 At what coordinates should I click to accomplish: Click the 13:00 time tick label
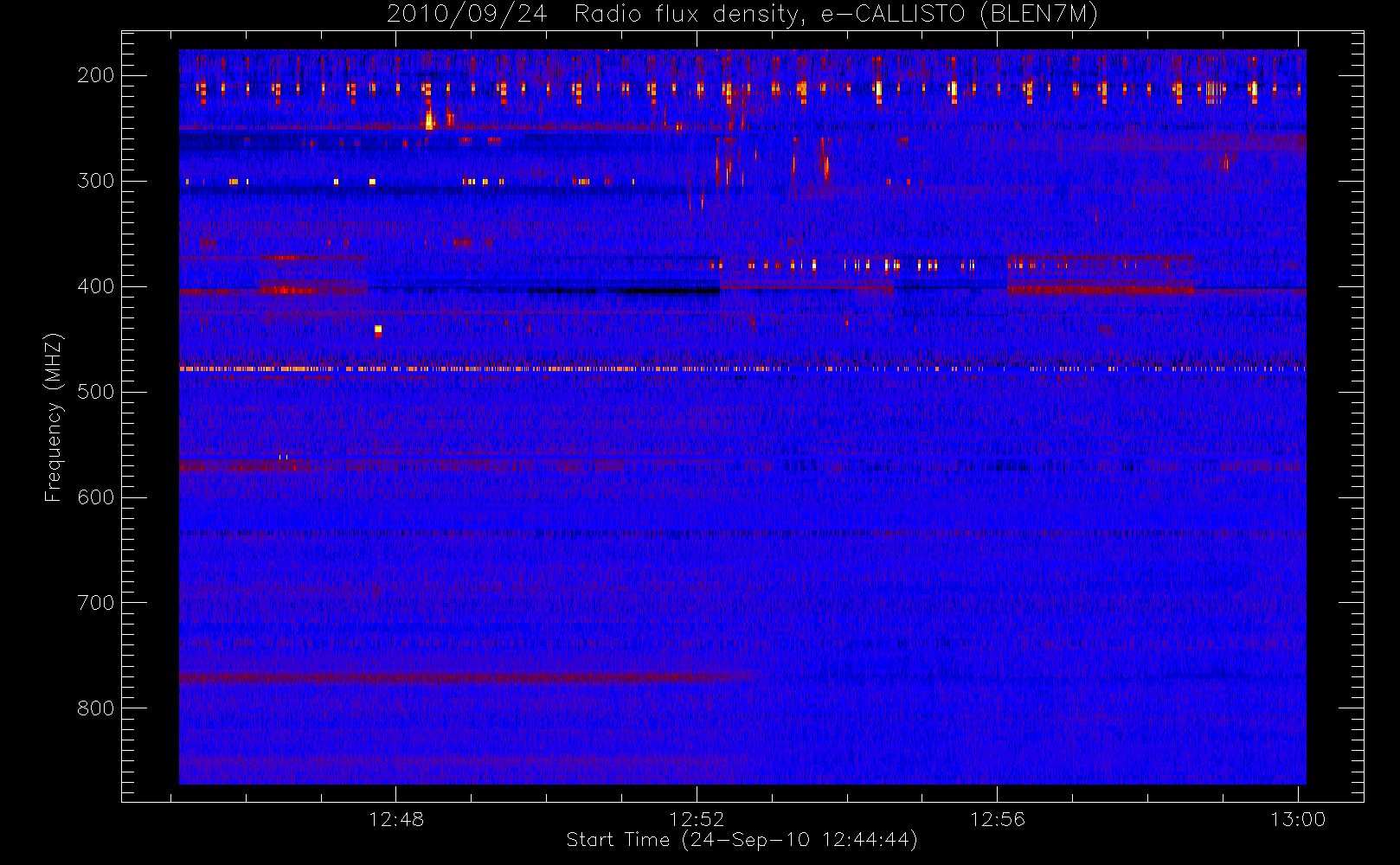1298,819
